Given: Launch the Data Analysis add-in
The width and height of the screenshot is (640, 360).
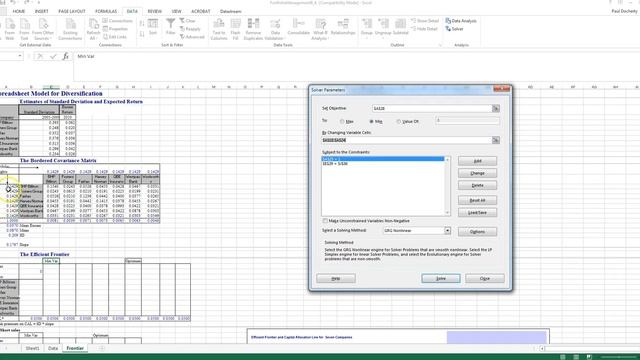Looking at the screenshot, I should (461, 21).
